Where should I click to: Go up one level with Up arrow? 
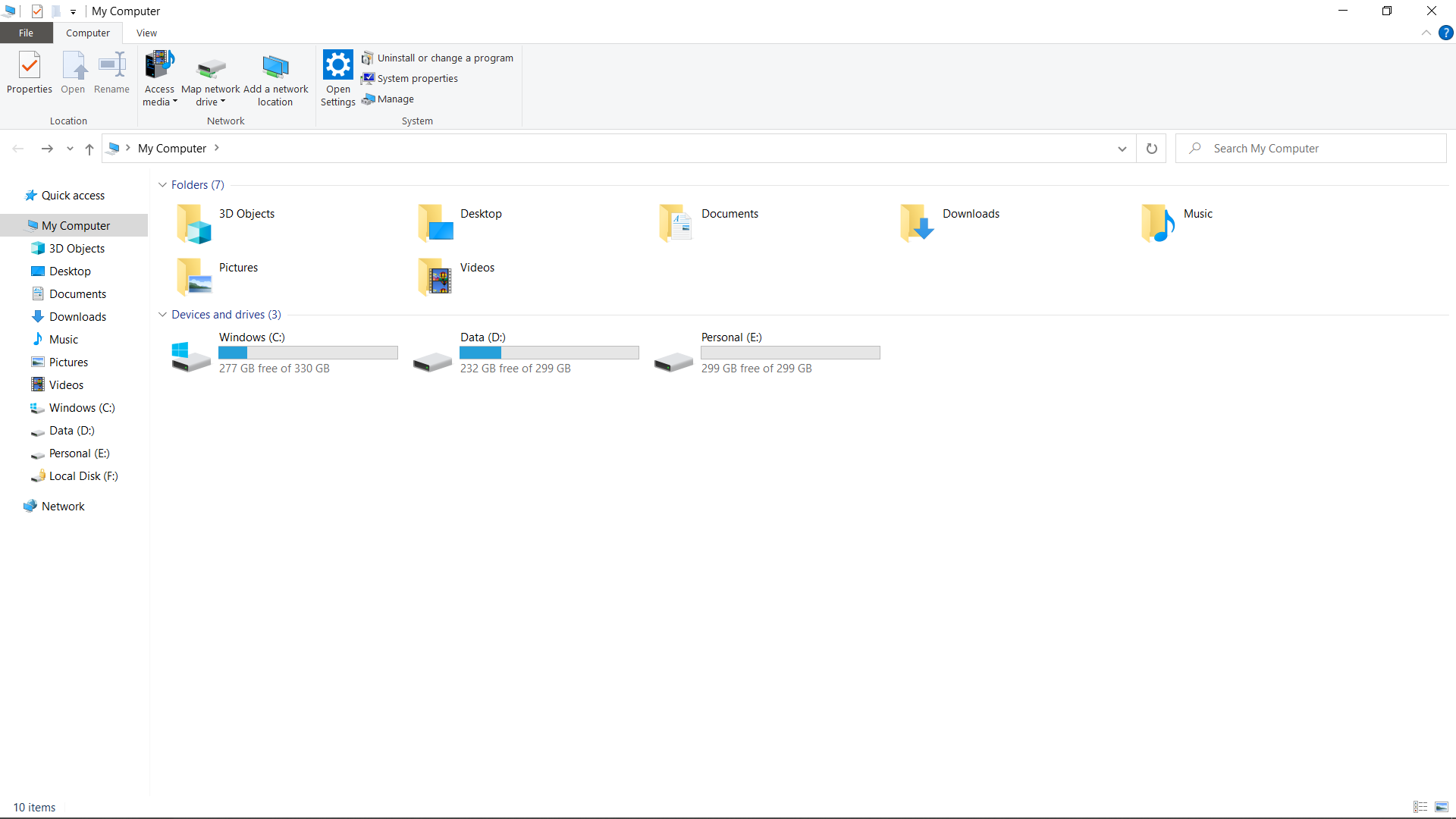(89, 149)
